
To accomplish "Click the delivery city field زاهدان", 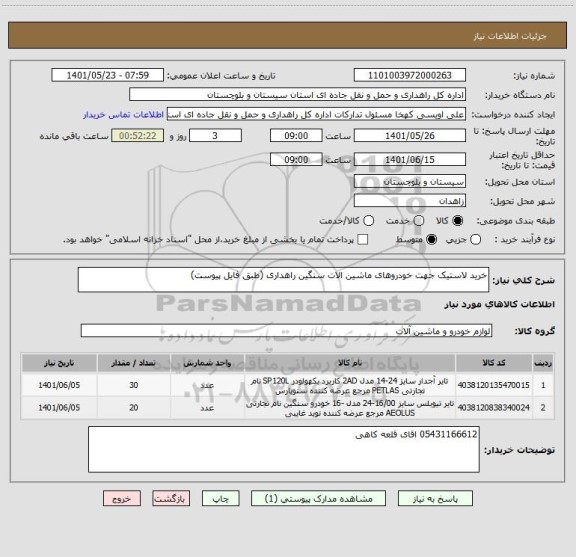I will [410, 201].
